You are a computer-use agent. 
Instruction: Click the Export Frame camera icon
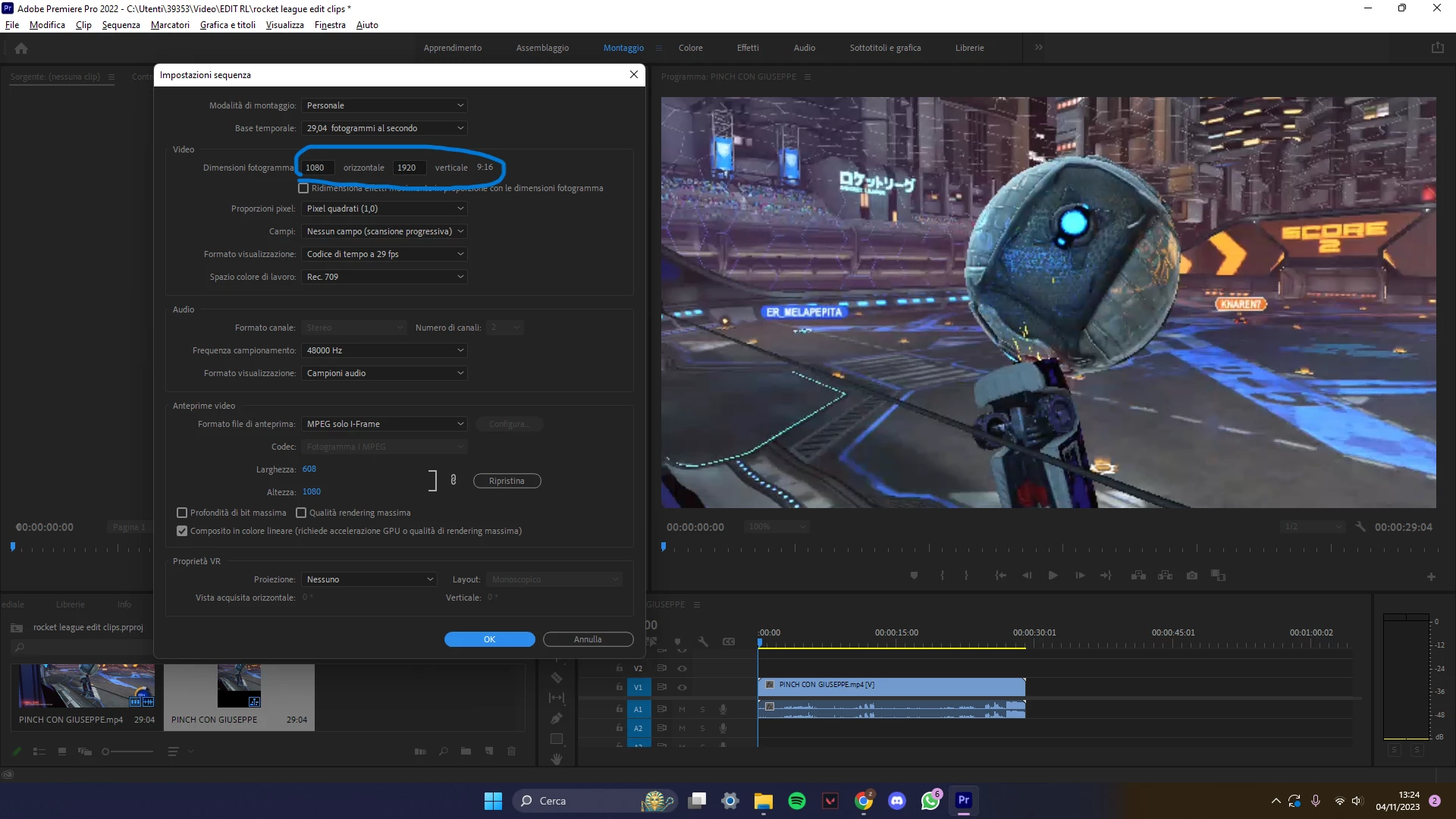1192,576
